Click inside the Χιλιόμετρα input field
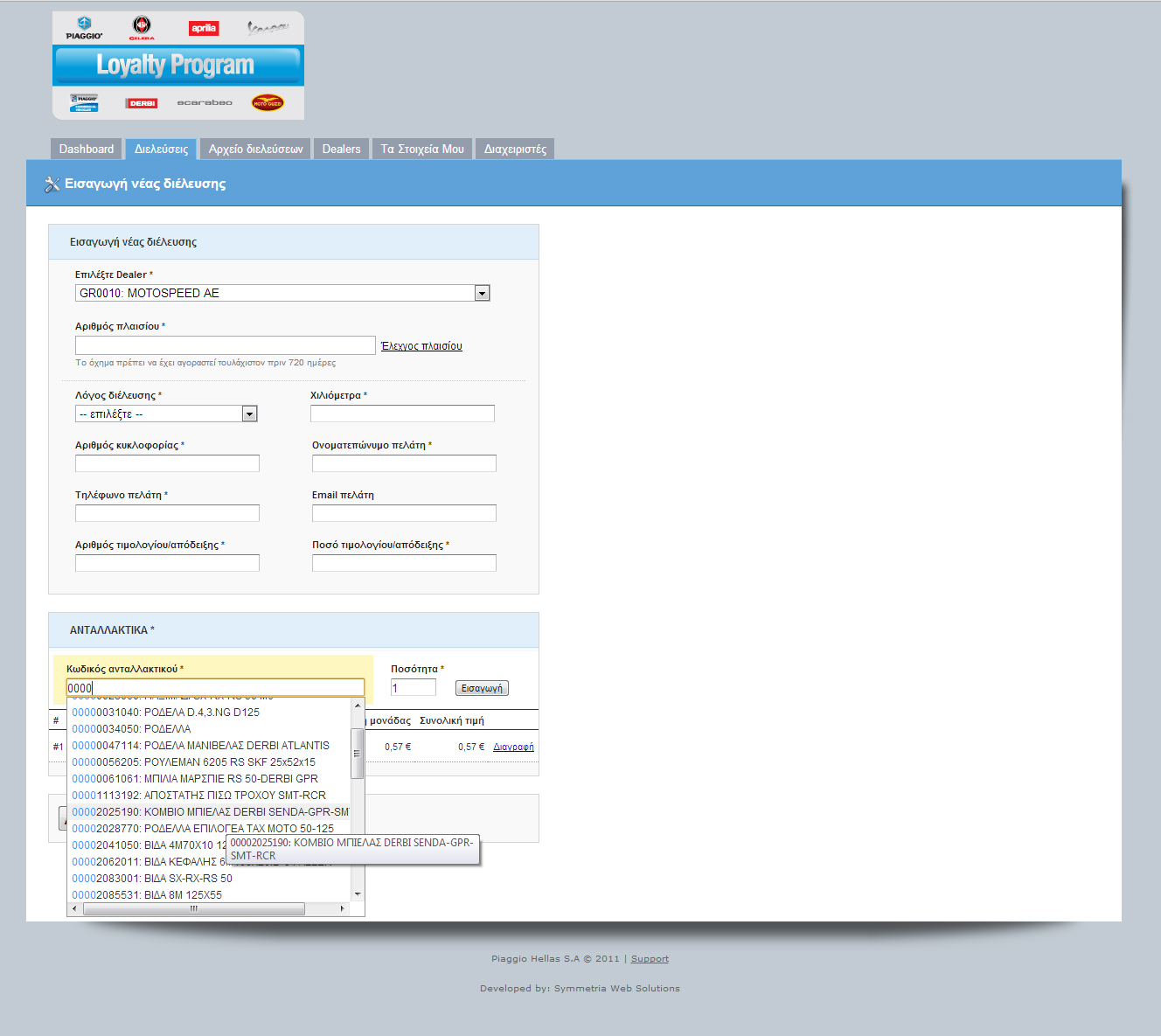This screenshot has height=1036, width=1161. coord(402,413)
